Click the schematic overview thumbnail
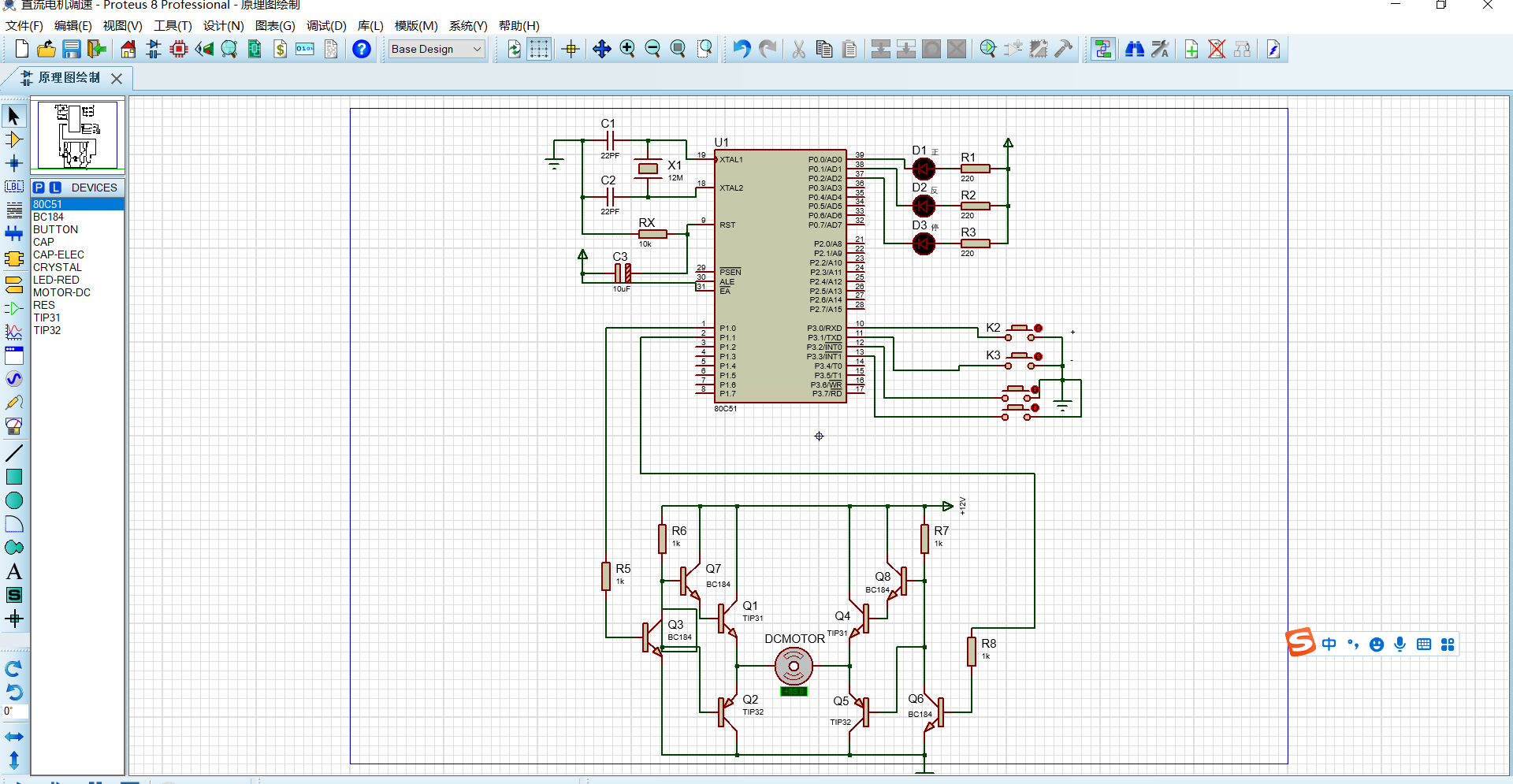This screenshot has height=784, width=1513. point(77,135)
